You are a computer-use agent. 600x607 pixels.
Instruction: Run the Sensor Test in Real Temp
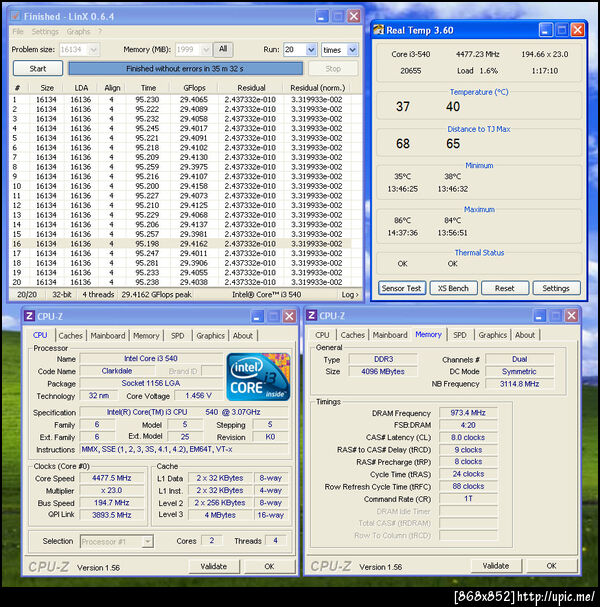point(401,288)
